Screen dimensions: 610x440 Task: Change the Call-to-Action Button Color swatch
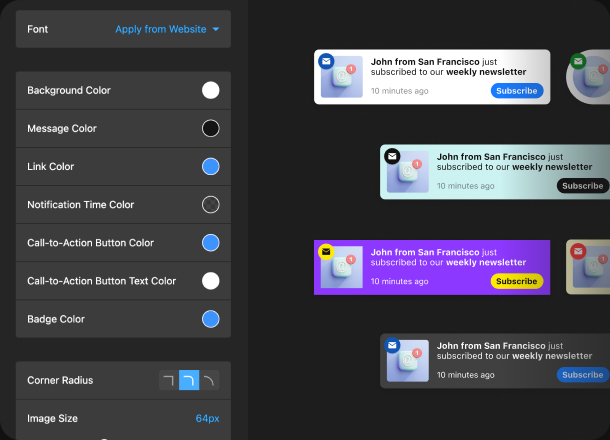point(211,243)
